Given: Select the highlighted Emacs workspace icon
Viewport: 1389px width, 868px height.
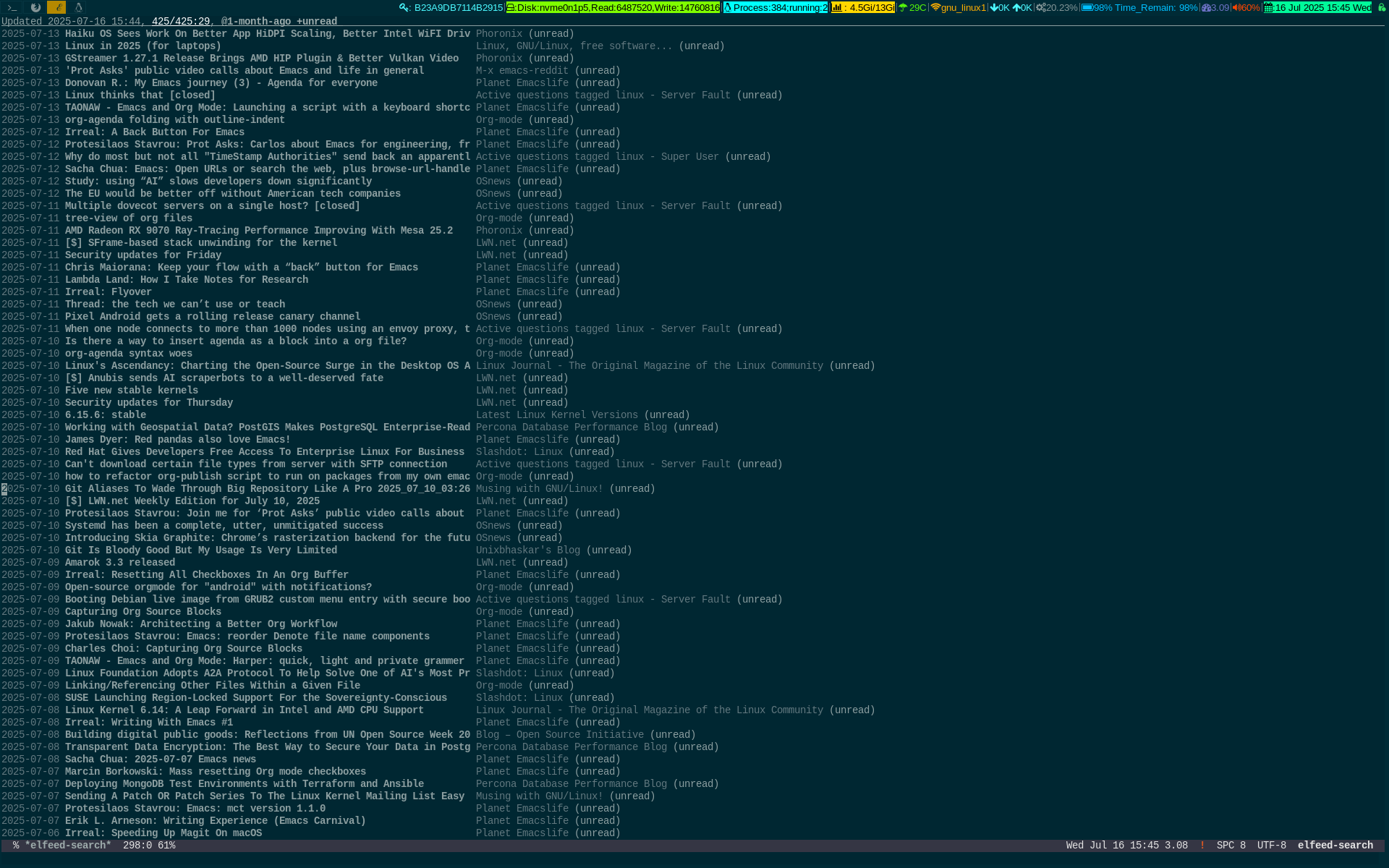Looking at the screenshot, I should 56,7.
